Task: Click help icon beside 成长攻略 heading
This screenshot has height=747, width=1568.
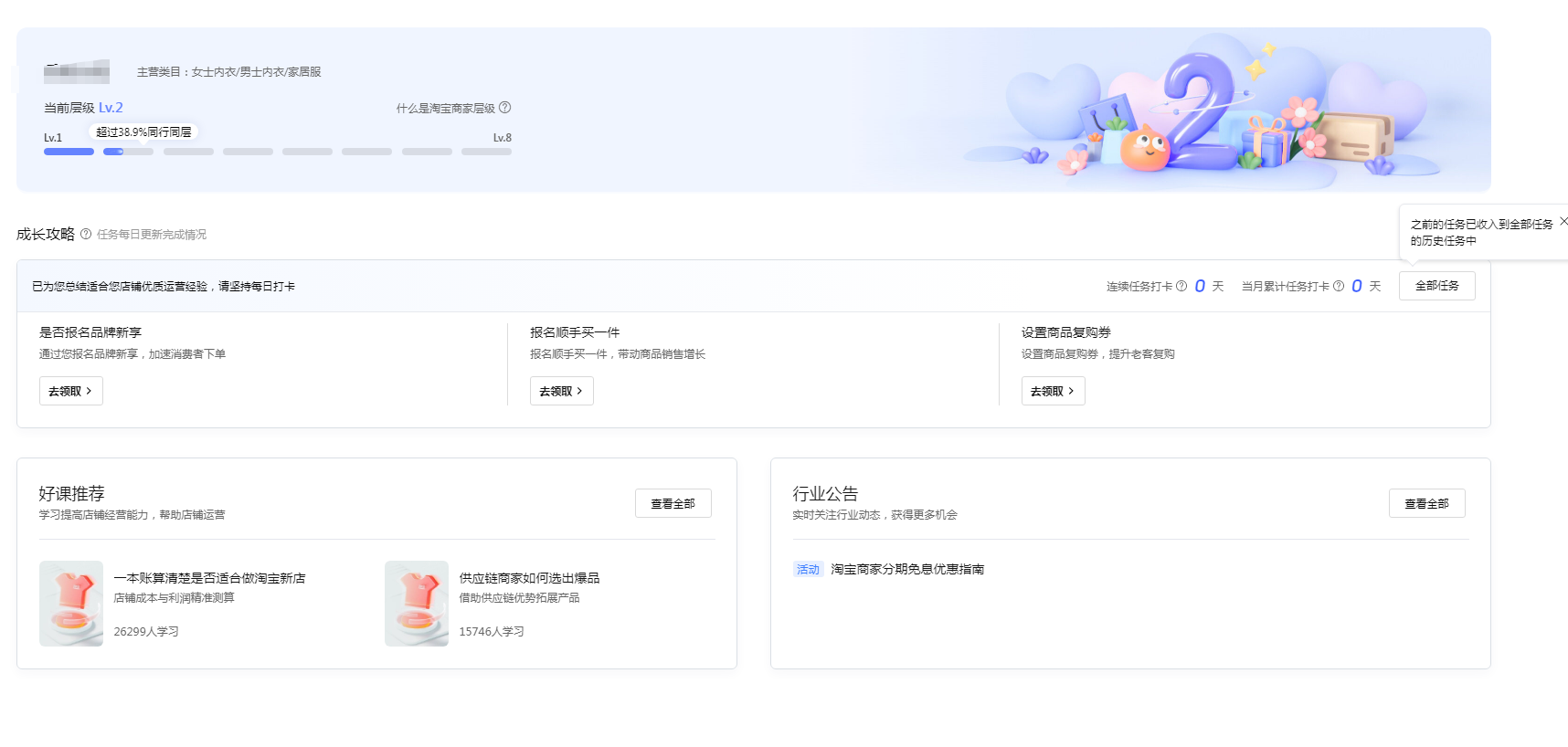Action: coord(86,234)
